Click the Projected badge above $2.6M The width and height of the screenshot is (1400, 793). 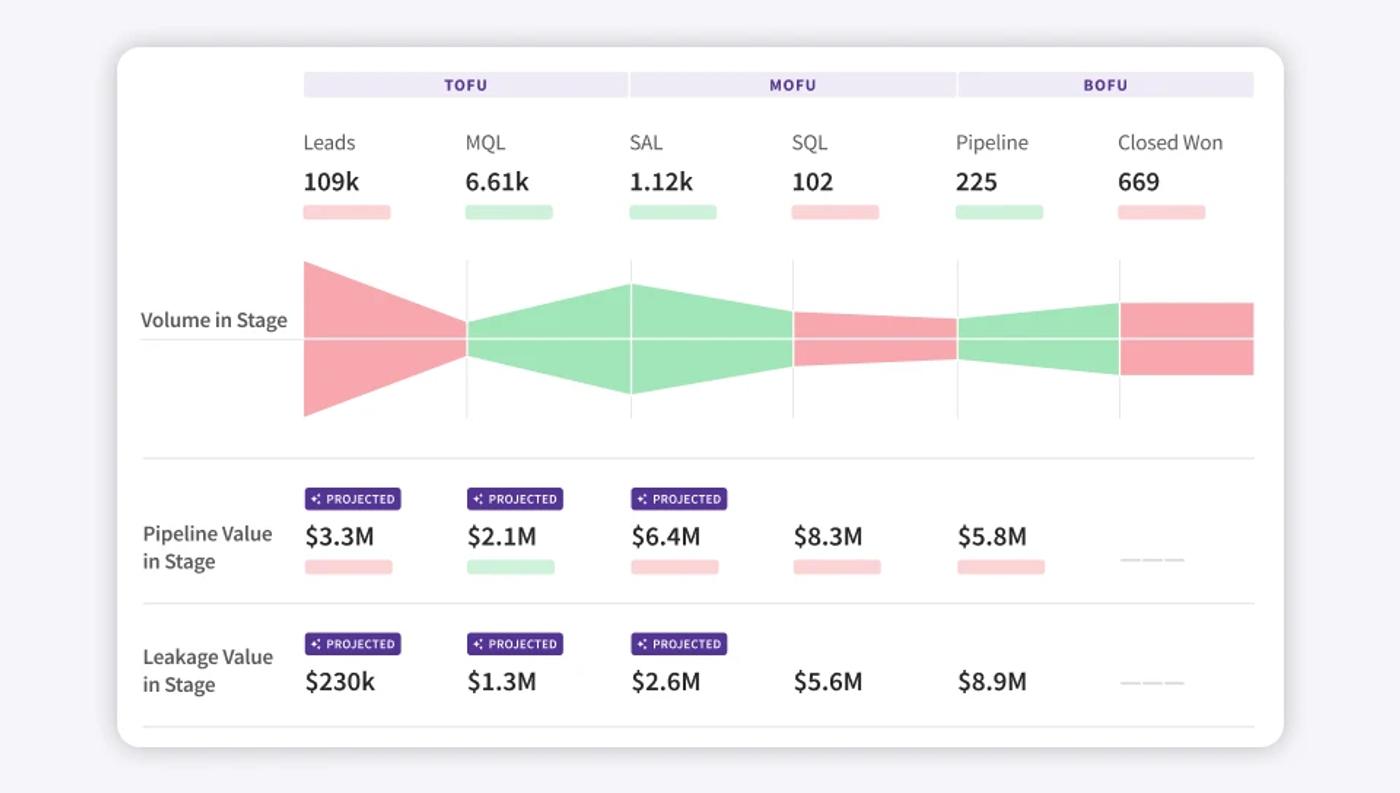pyautogui.click(x=679, y=644)
